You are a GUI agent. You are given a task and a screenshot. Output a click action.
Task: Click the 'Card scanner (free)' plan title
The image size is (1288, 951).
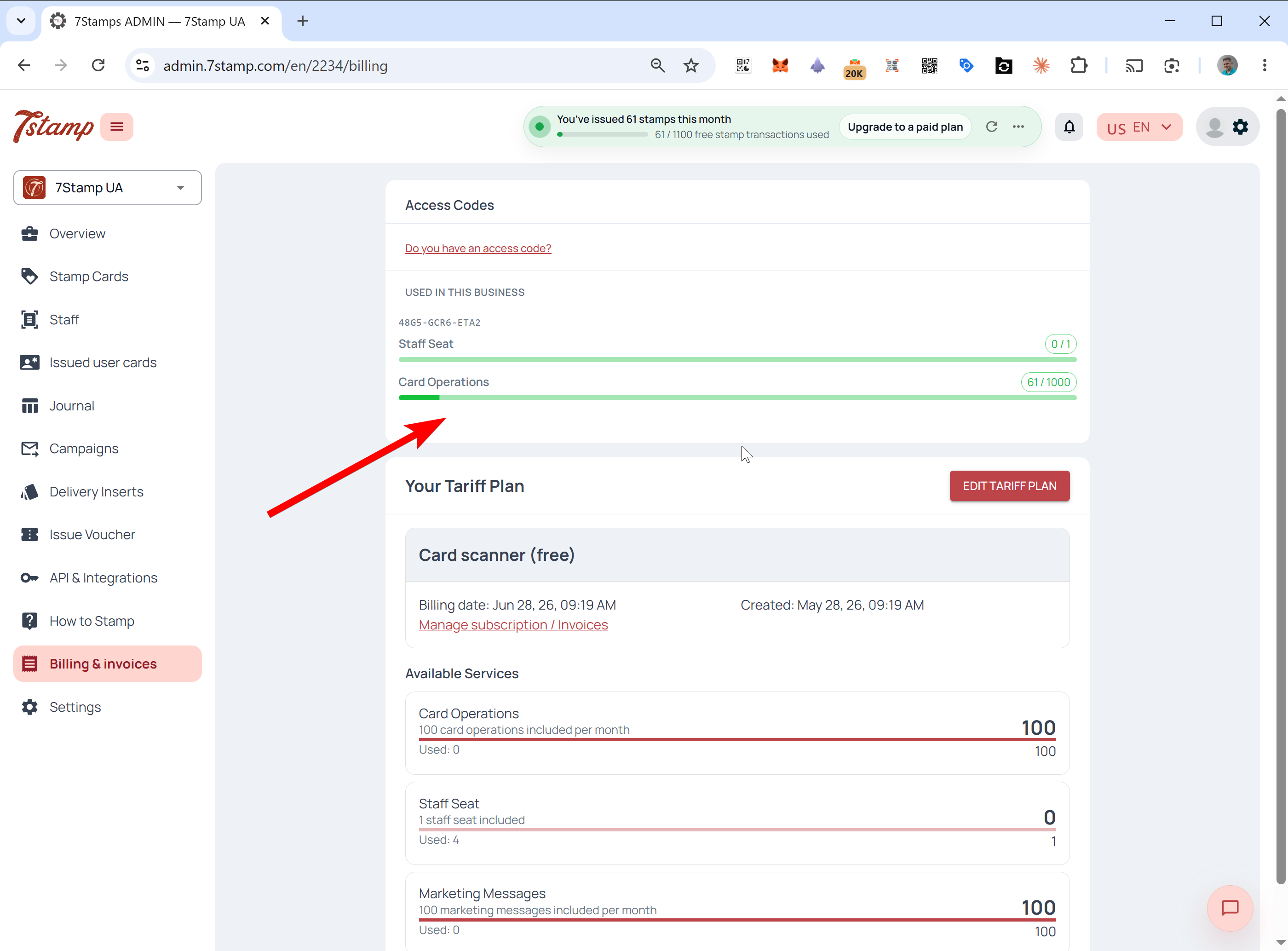click(x=497, y=555)
